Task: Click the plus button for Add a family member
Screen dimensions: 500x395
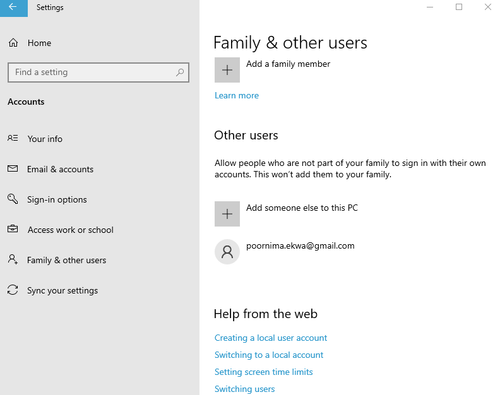Action: pyautogui.click(x=227, y=70)
